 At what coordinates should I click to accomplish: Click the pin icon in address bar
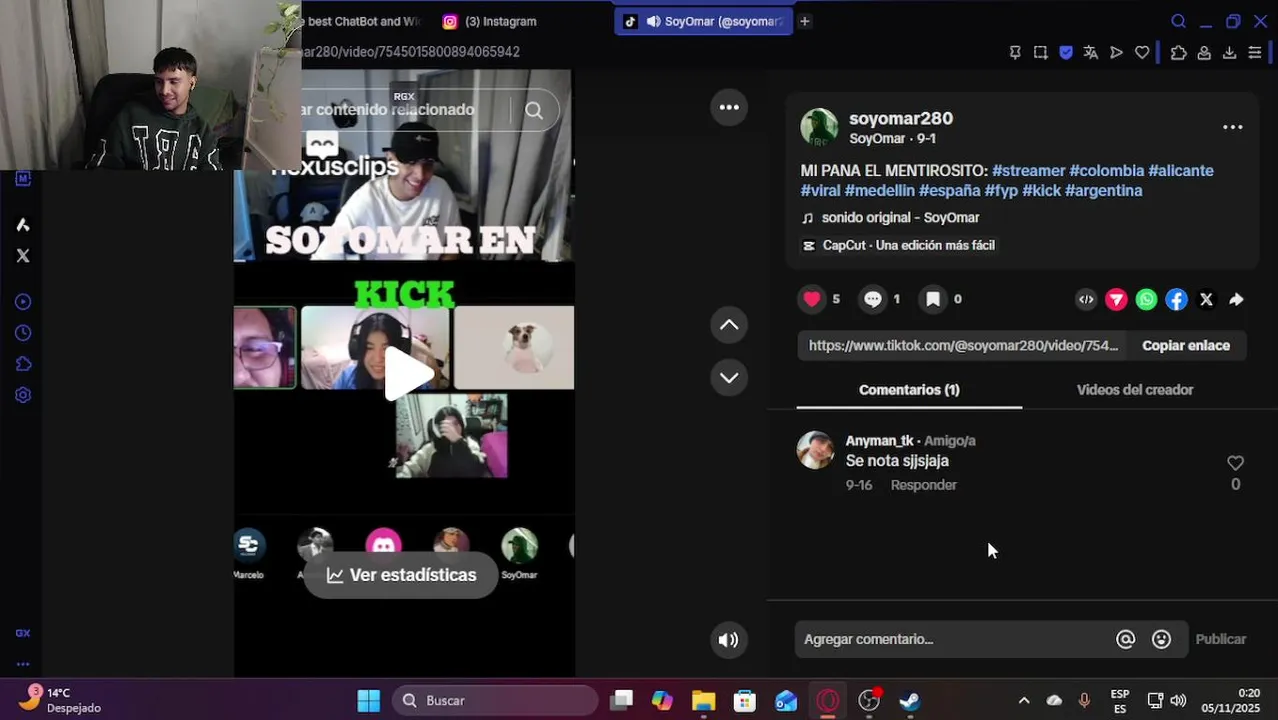tap(1015, 53)
